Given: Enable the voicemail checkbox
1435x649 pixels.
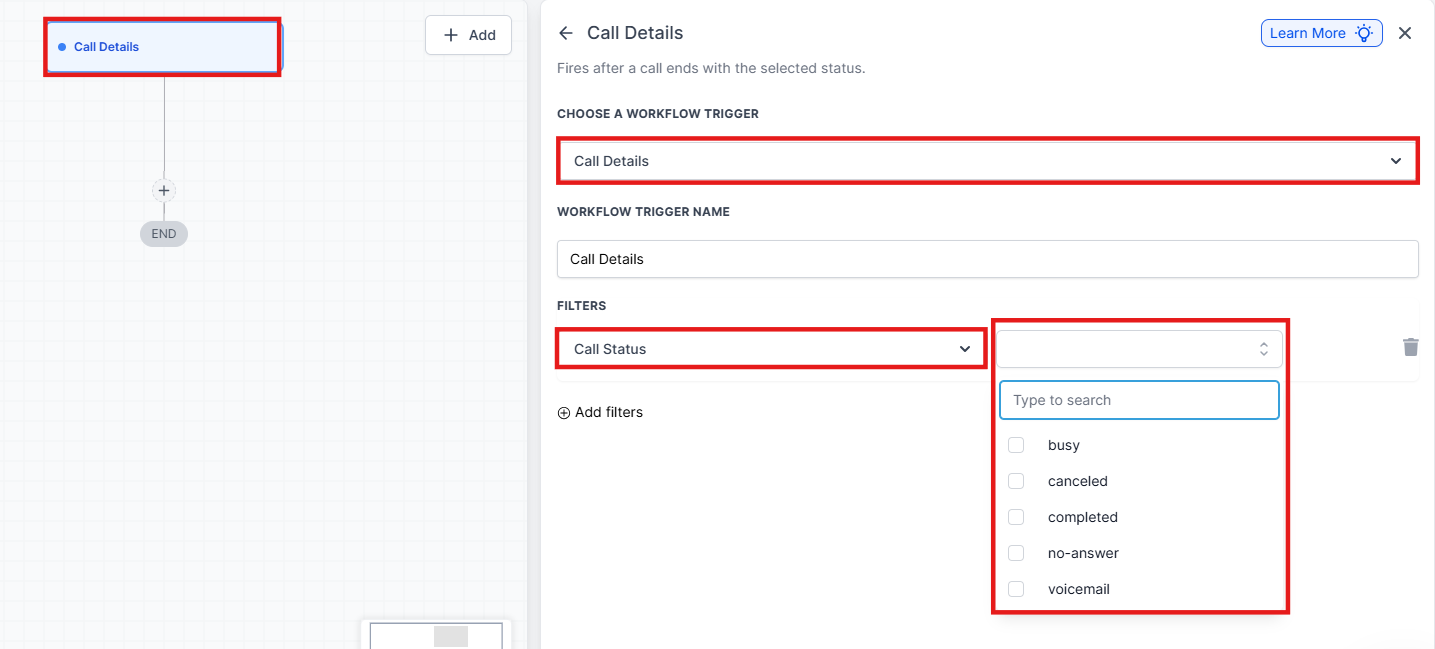Looking at the screenshot, I should coord(1016,589).
